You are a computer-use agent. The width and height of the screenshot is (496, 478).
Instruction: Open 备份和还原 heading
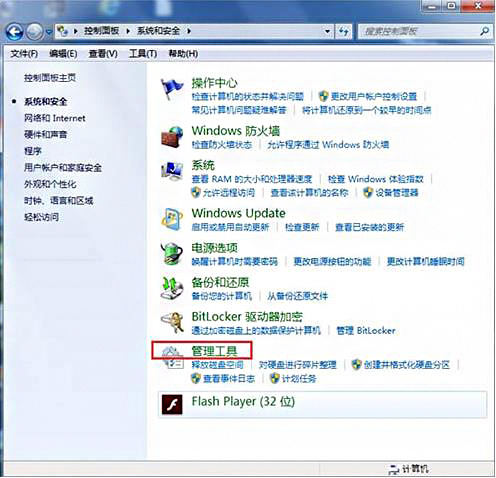(220, 282)
